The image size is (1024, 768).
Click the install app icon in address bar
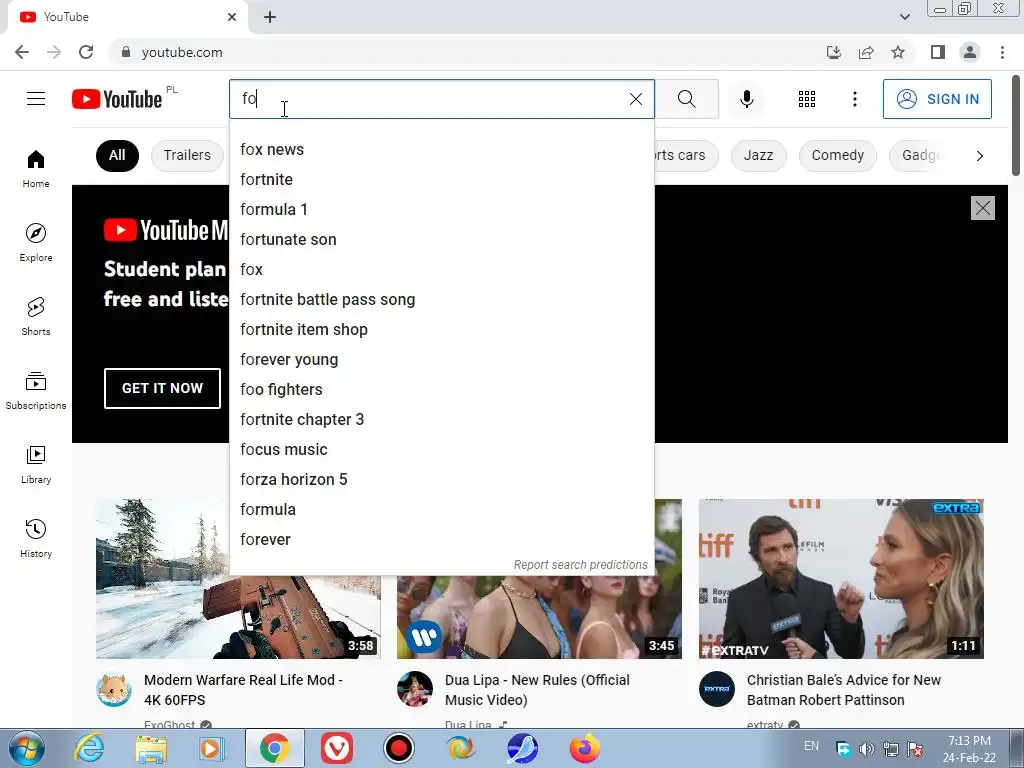pos(834,52)
